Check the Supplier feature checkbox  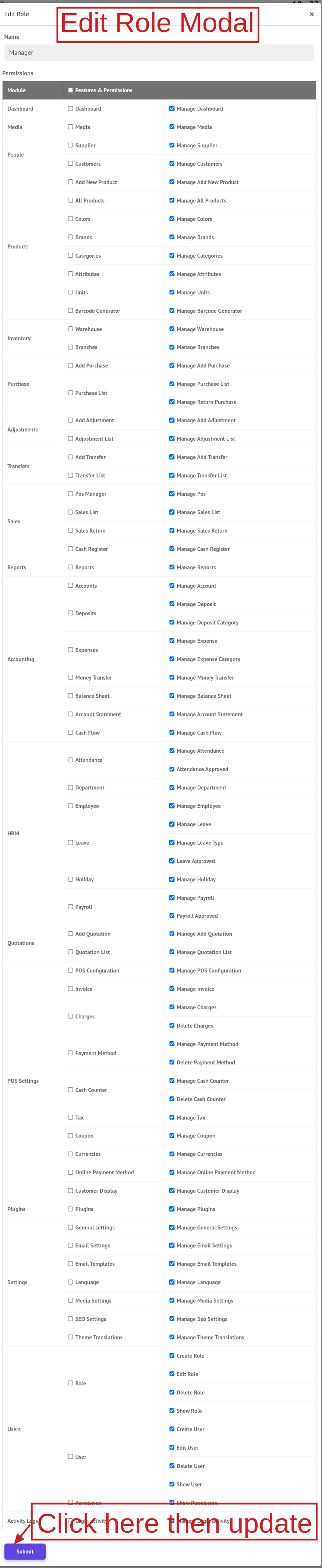tap(71, 146)
